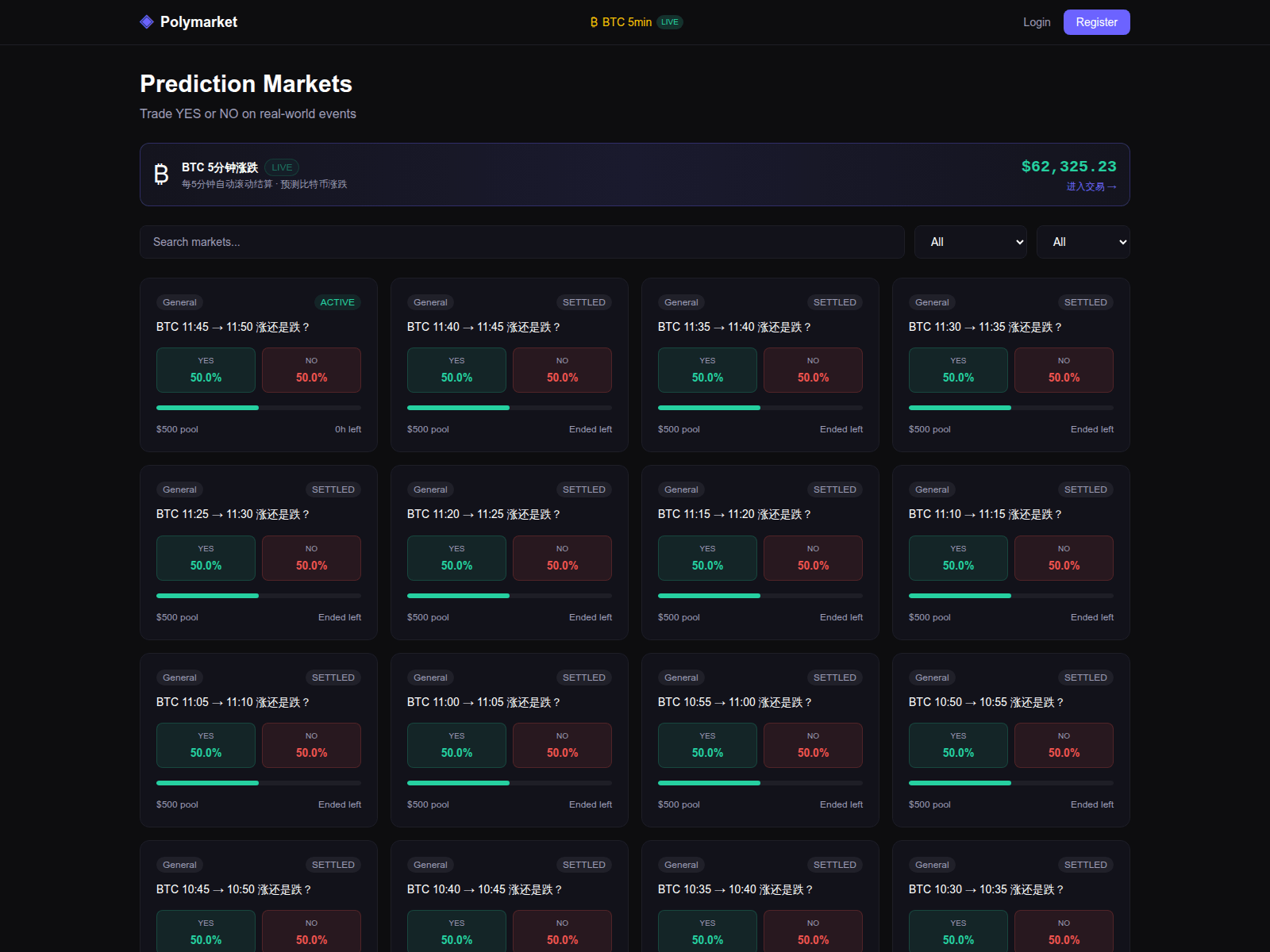1270x952 pixels.
Task: Open the BTC 5min live link in header
Action: pos(637,22)
